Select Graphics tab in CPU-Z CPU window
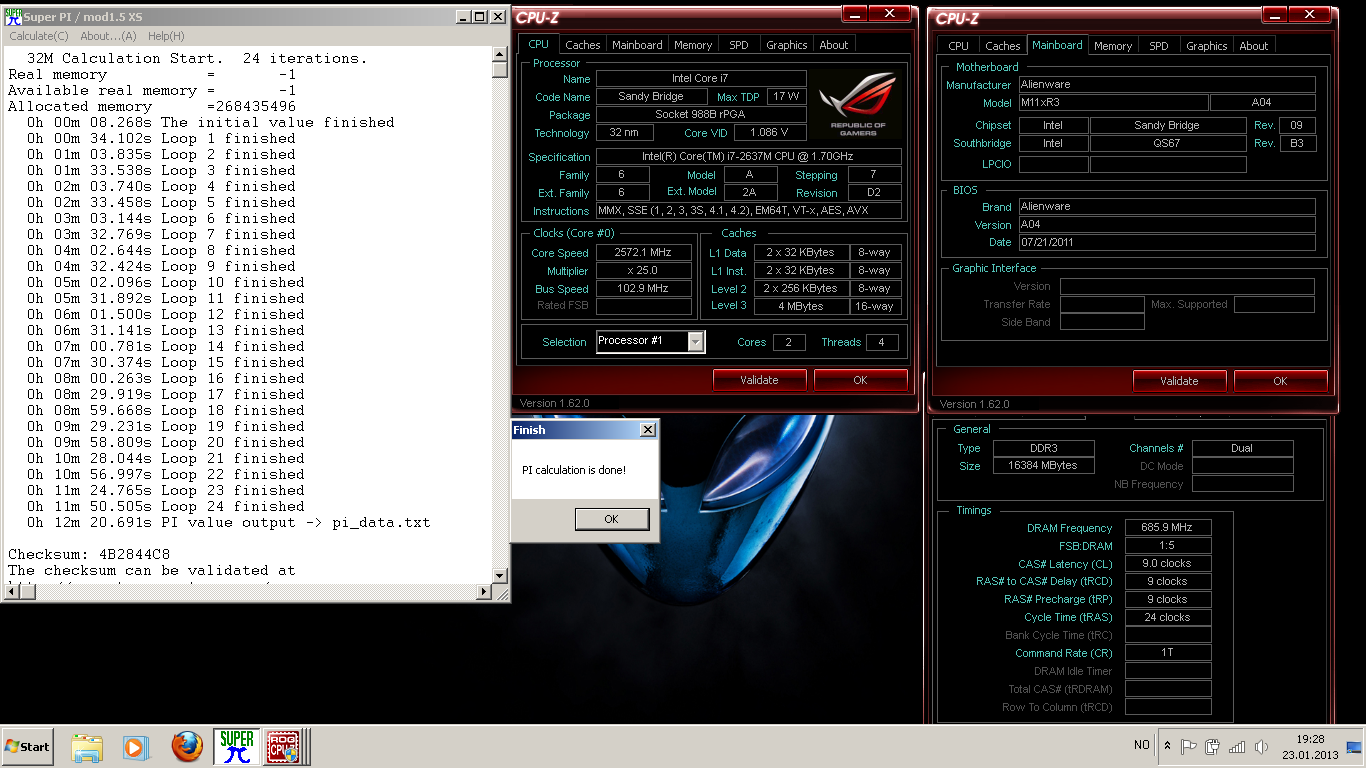Screen dimensions: 1366x768 point(786,45)
